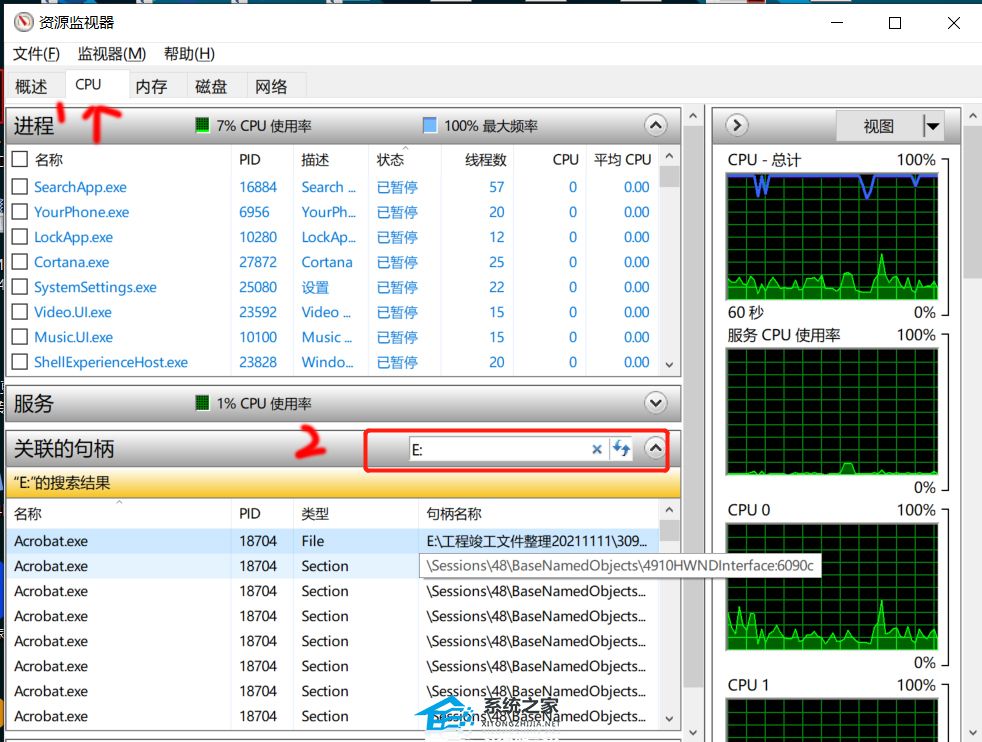Screen dimensions: 982x742
Task: Select the SearchApp.exe process name
Action: click(80, 187)
